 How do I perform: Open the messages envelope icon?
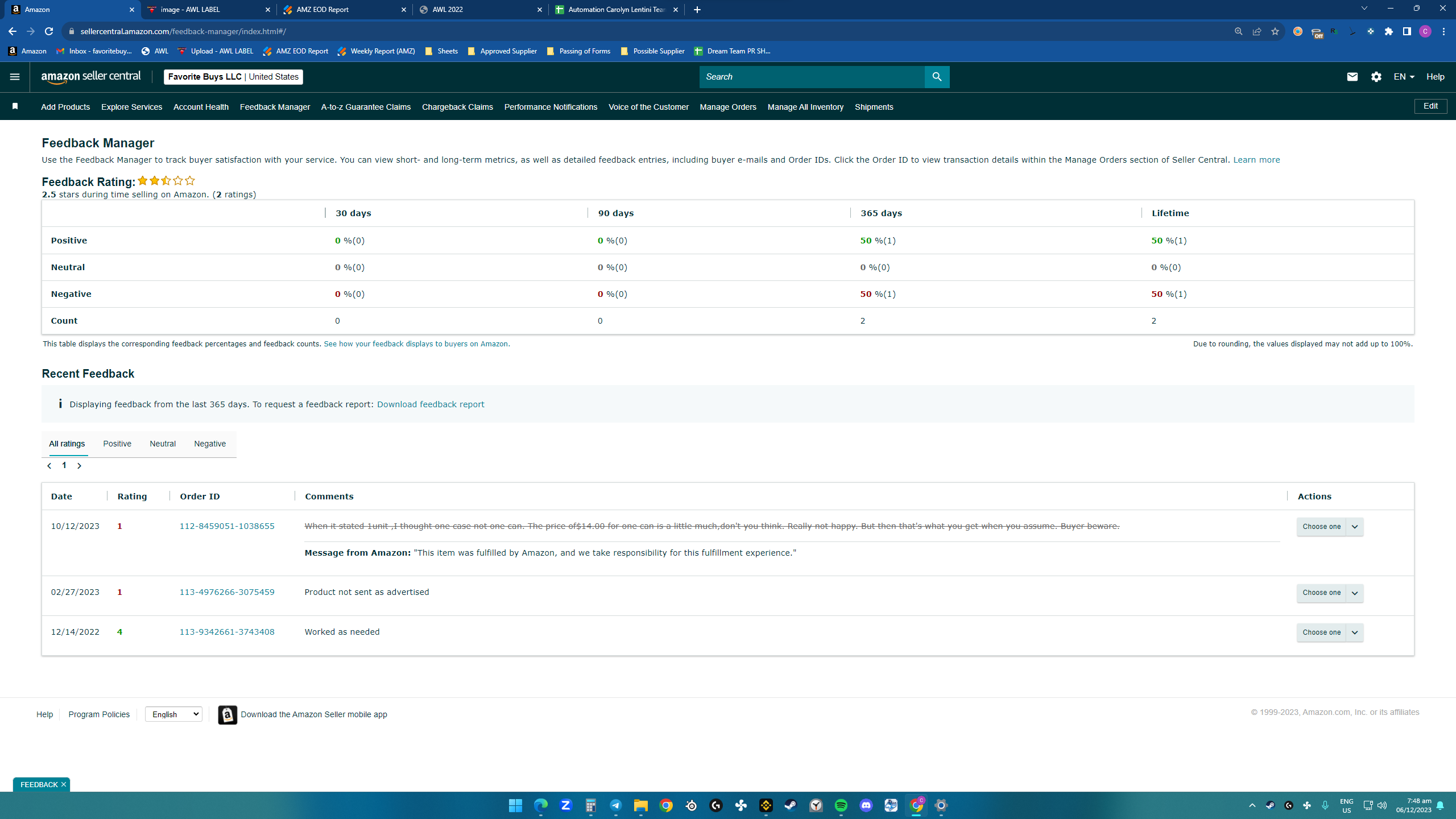click(1352, 77)
